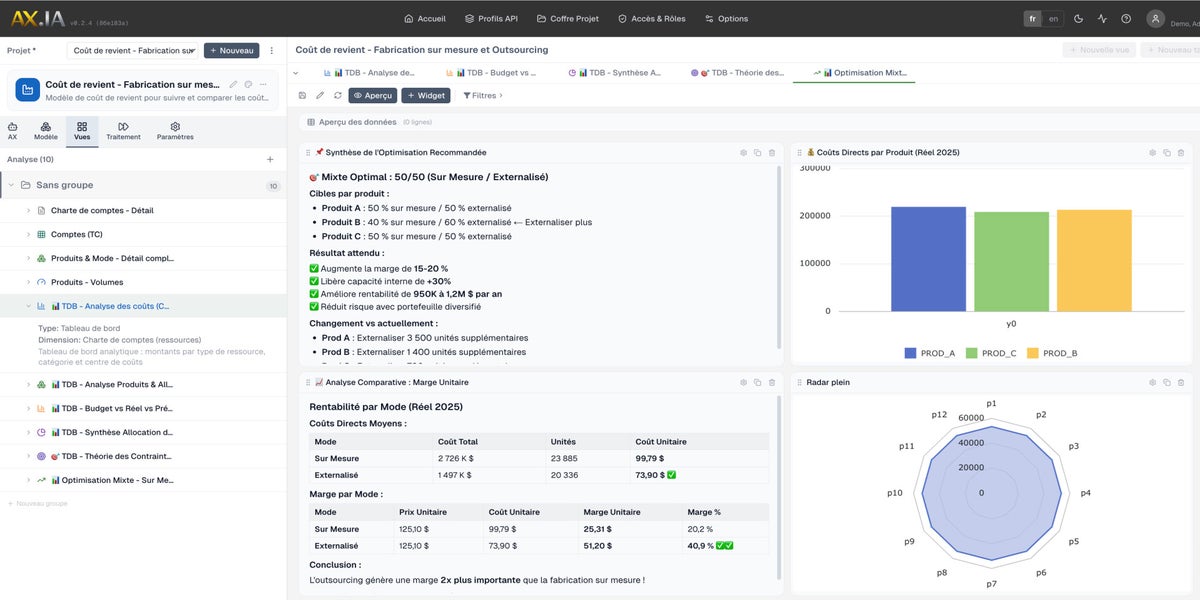Open the Traitement section icon
The width and height of the screenshot is (1200, 600).
123,131
